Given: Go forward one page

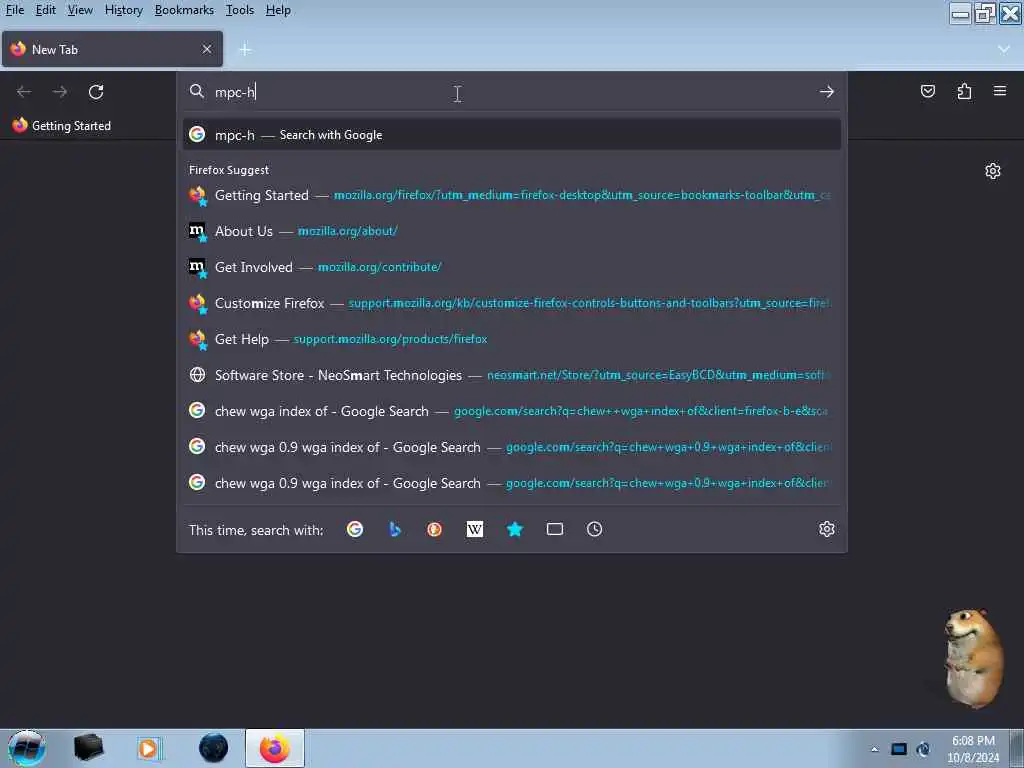Looking at the screenshot, I should click(x=60, y=92).
